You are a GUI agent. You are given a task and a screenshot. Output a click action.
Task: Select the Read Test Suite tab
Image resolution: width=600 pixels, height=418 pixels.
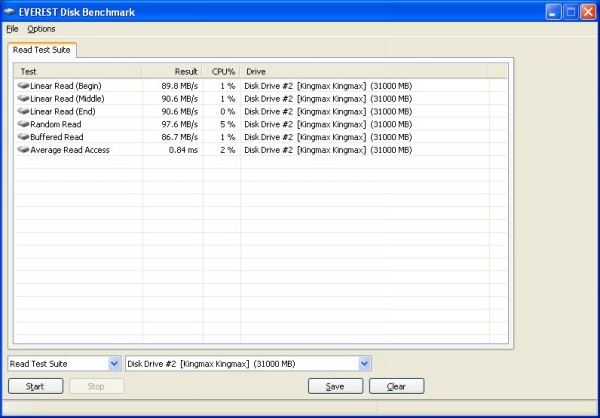(x=40, y=50)
